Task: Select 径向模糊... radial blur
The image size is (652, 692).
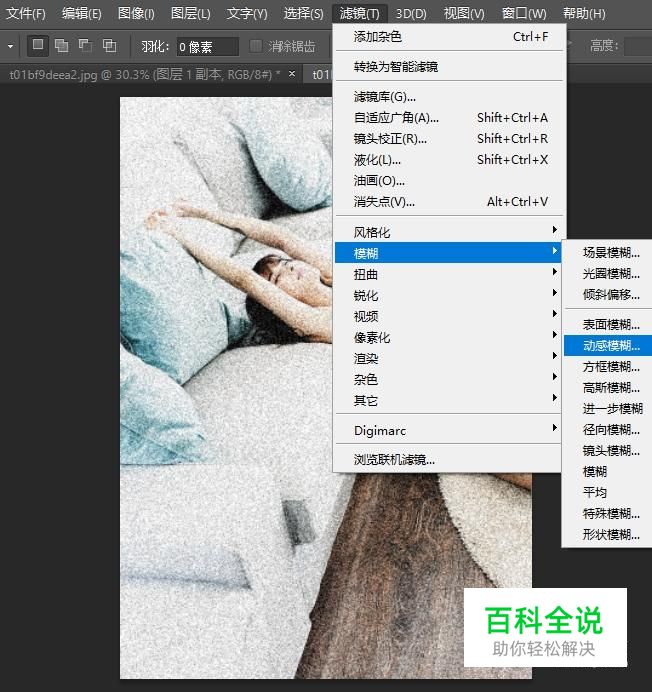Action: (x=608, y=429)
